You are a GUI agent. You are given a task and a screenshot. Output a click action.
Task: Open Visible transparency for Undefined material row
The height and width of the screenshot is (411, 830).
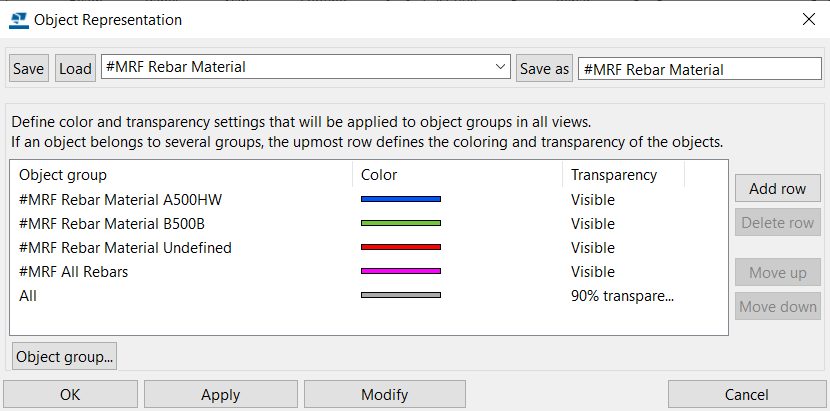coord(593,247)
